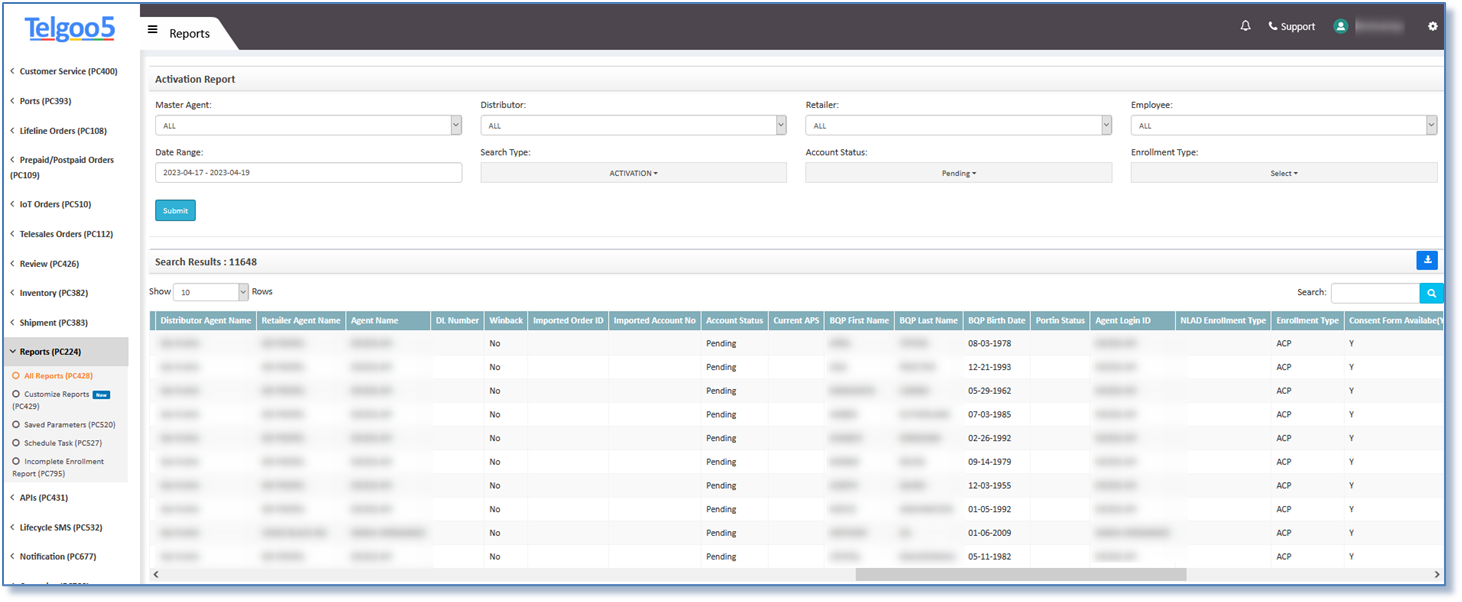Click the Support phone link
This screenshot has width=1462, height=602.
click(1291, 26)
